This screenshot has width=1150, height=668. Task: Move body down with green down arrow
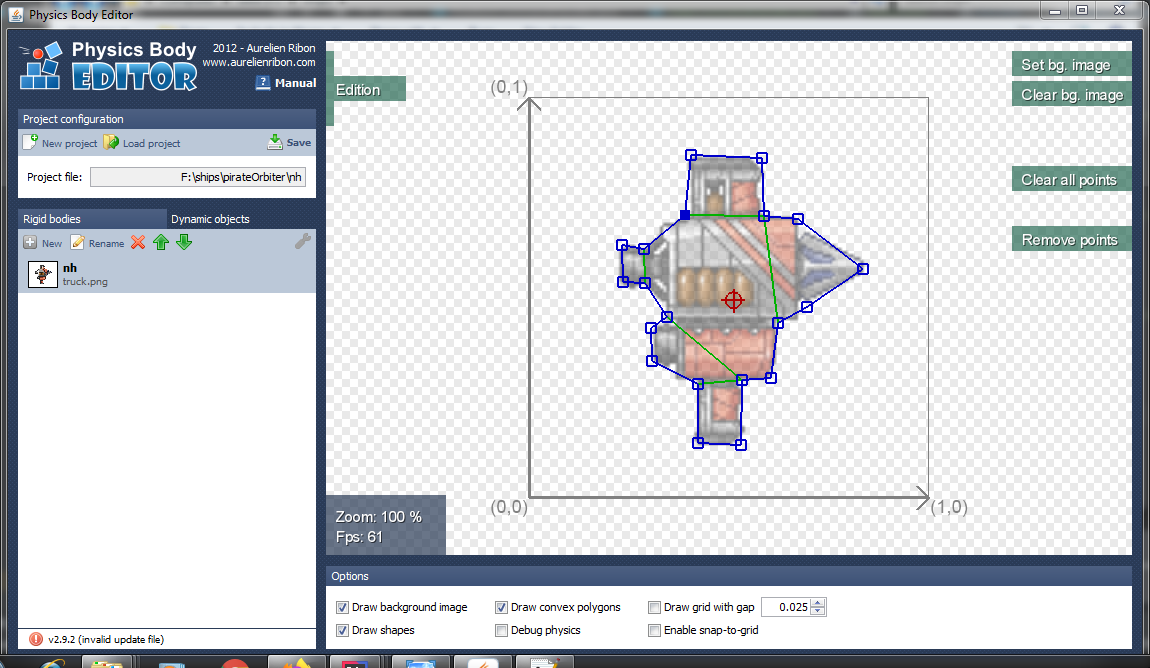(x=184, y=242)
